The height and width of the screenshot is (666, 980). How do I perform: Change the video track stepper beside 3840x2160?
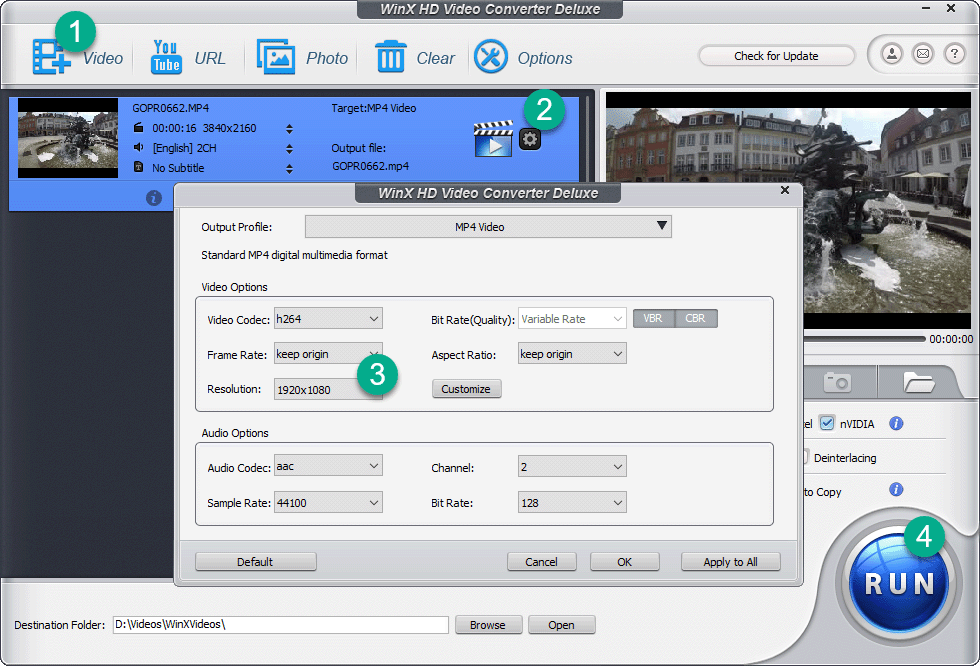[289, 129]
